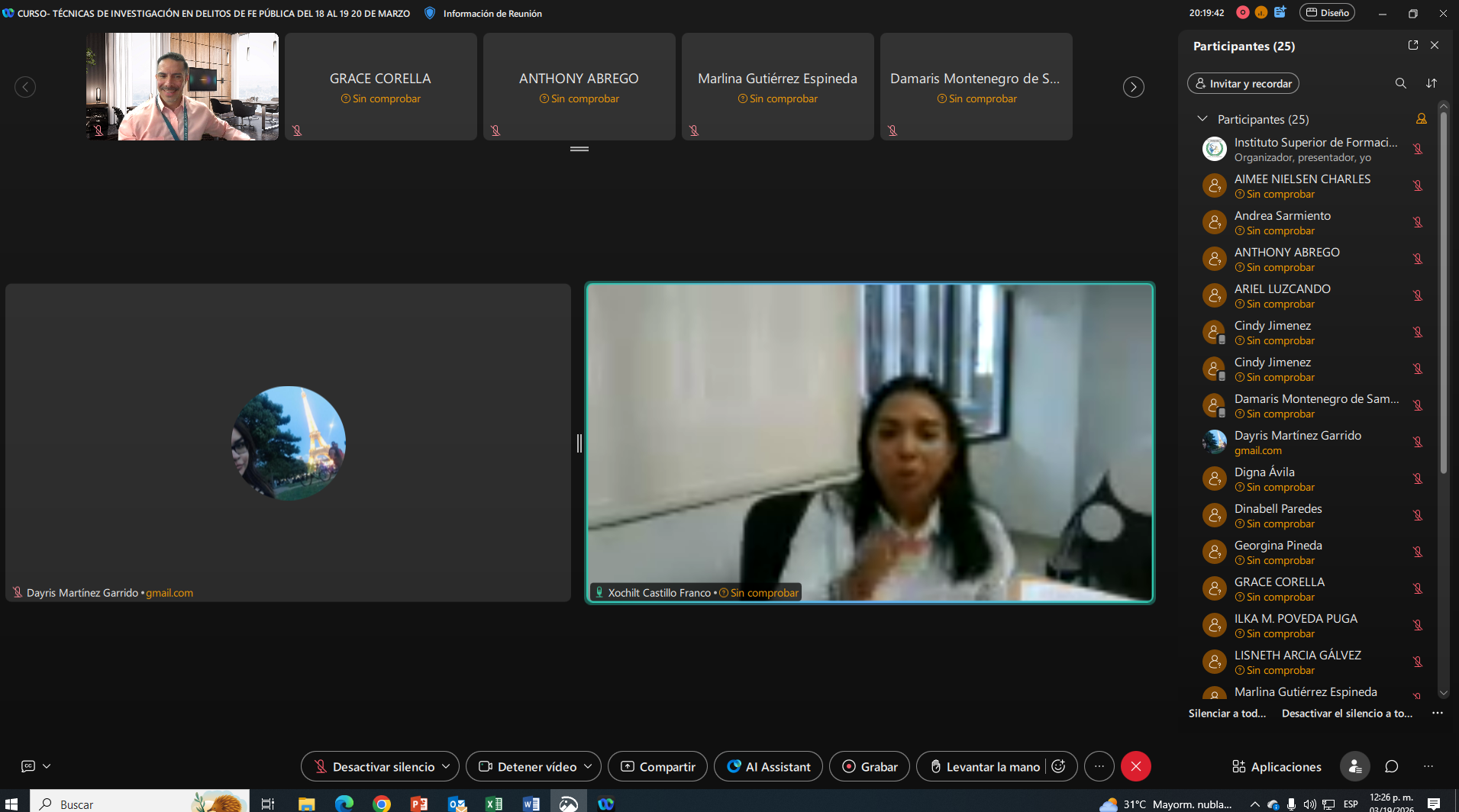Open PowerPoint from the Windows taskbar
Screen dimensions: 1459x812
[x=418, y=804]
